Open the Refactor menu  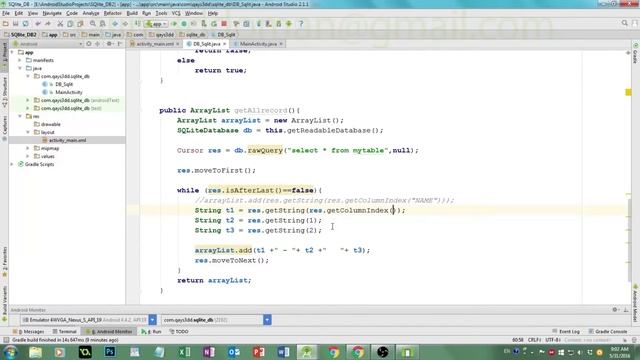click(x=112, y=13)
